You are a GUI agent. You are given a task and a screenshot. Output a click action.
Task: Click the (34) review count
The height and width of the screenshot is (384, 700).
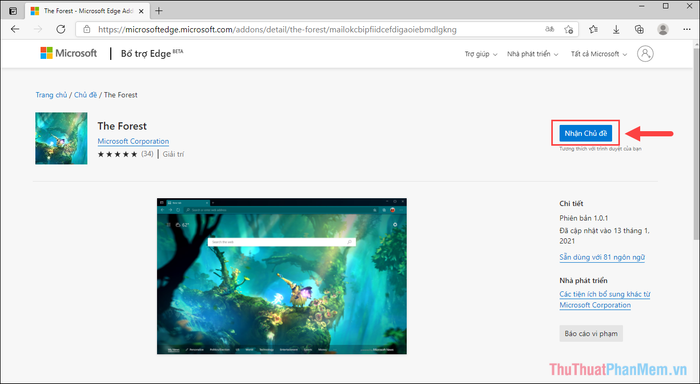pyautogui.click(x=147, y=154)
